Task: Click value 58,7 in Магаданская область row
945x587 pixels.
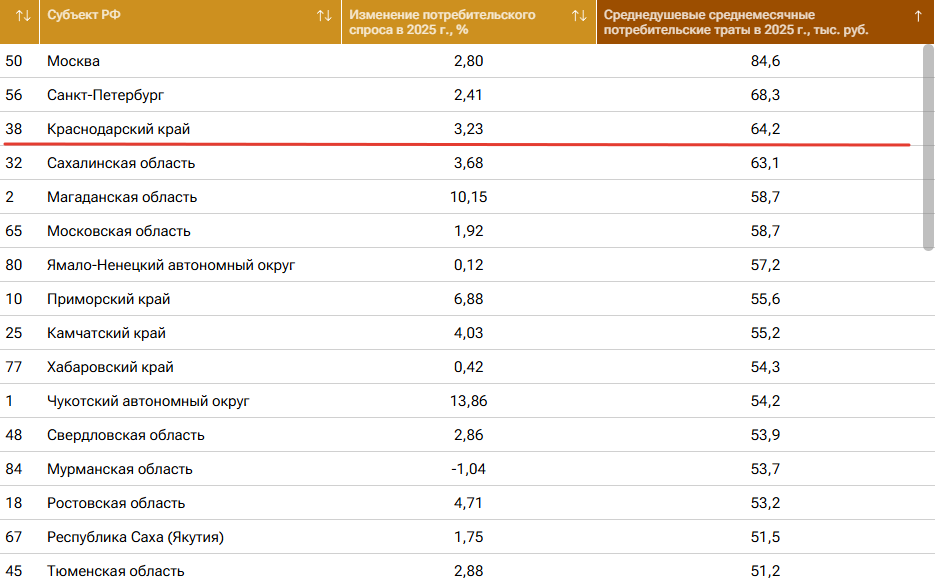Action: [765, 197]
